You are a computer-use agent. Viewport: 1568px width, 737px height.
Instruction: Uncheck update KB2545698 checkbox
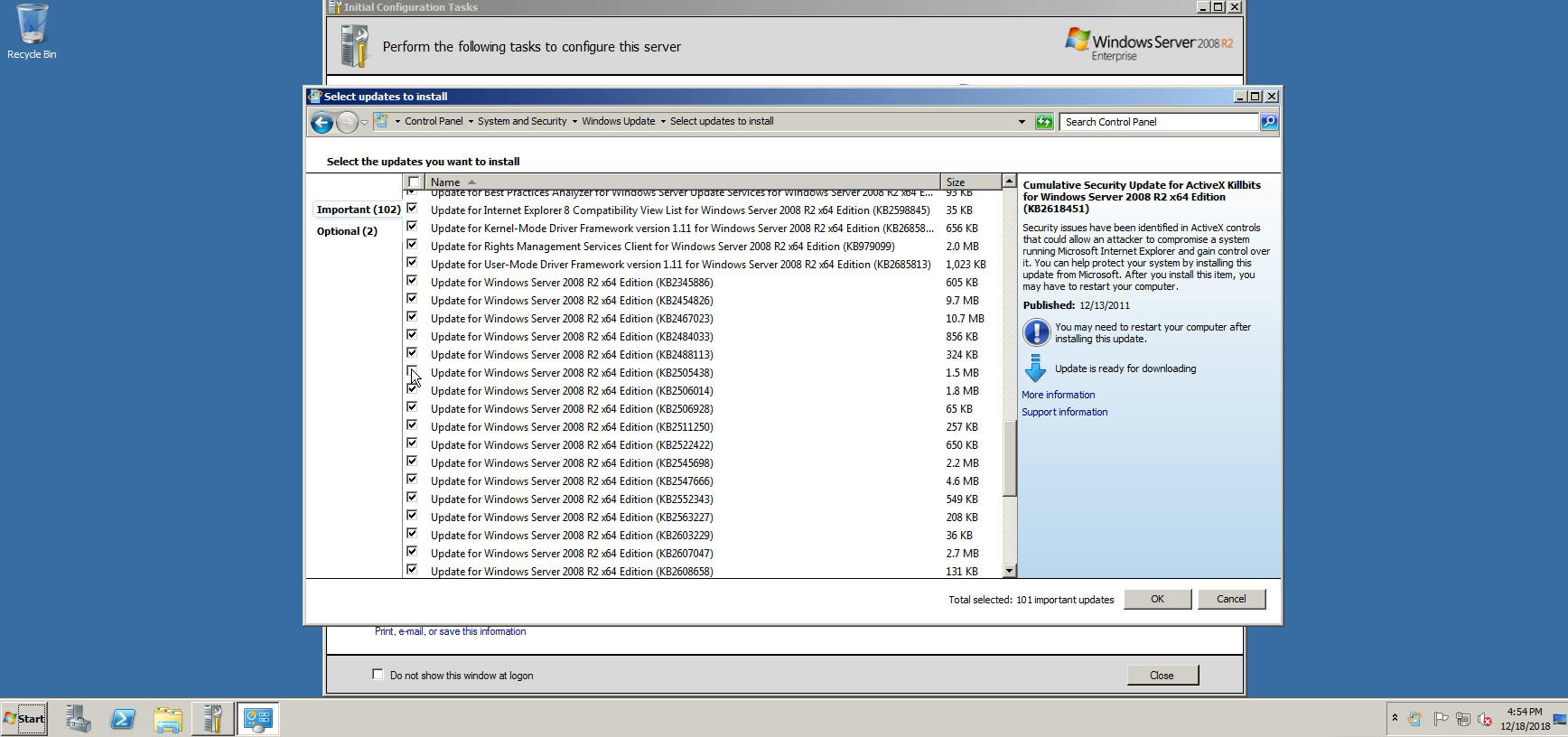[x=412, y=462]
